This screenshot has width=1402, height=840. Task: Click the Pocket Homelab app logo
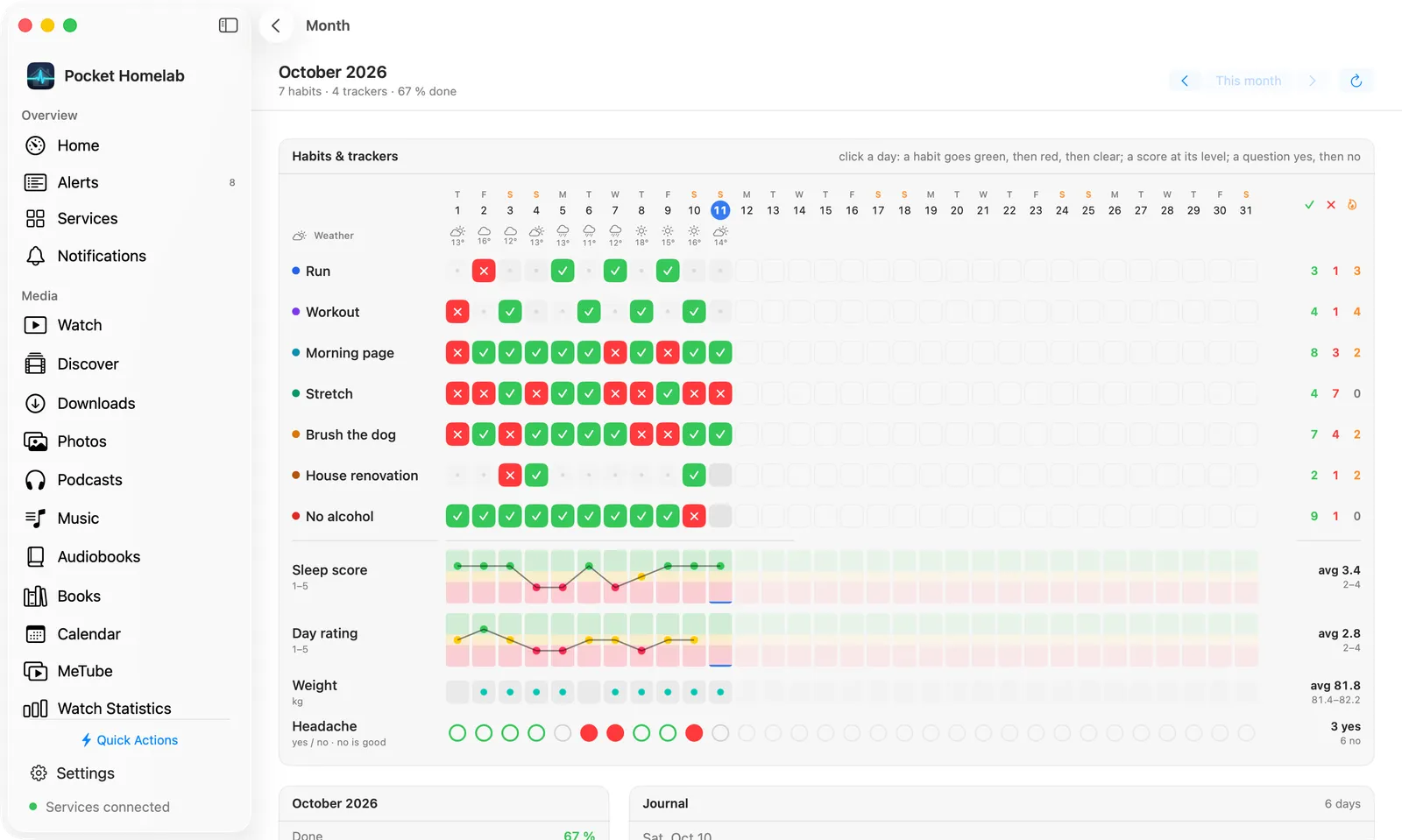click(x=40, y=76)
